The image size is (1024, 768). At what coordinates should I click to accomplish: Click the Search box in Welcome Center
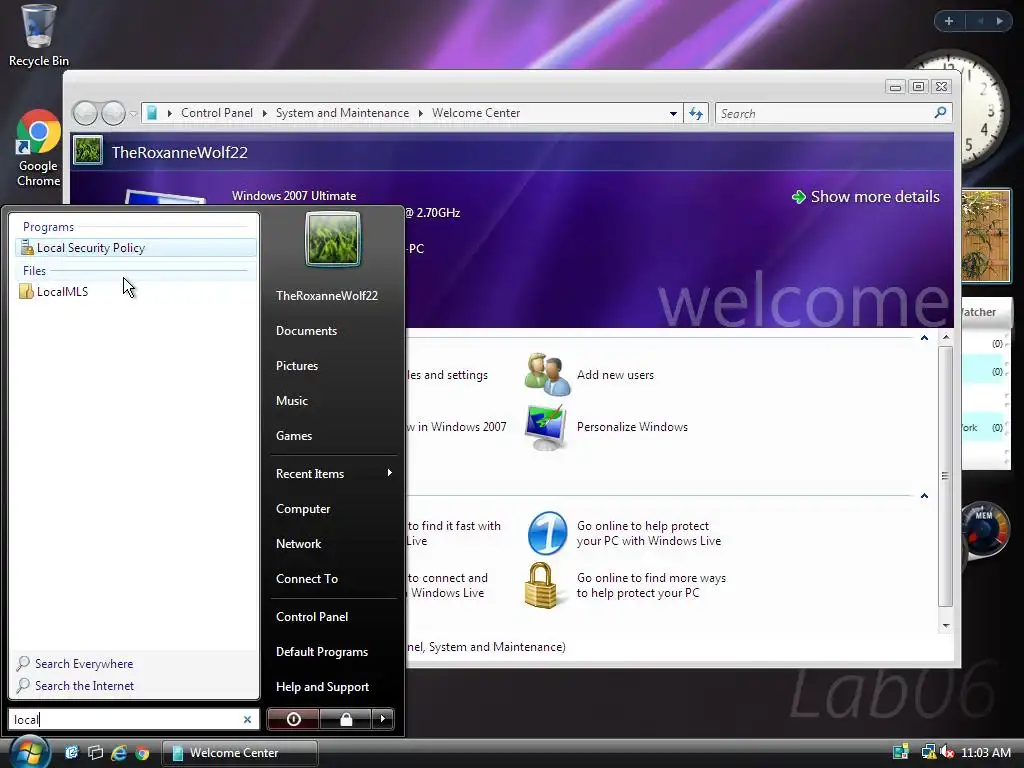(x=824, y=114)
